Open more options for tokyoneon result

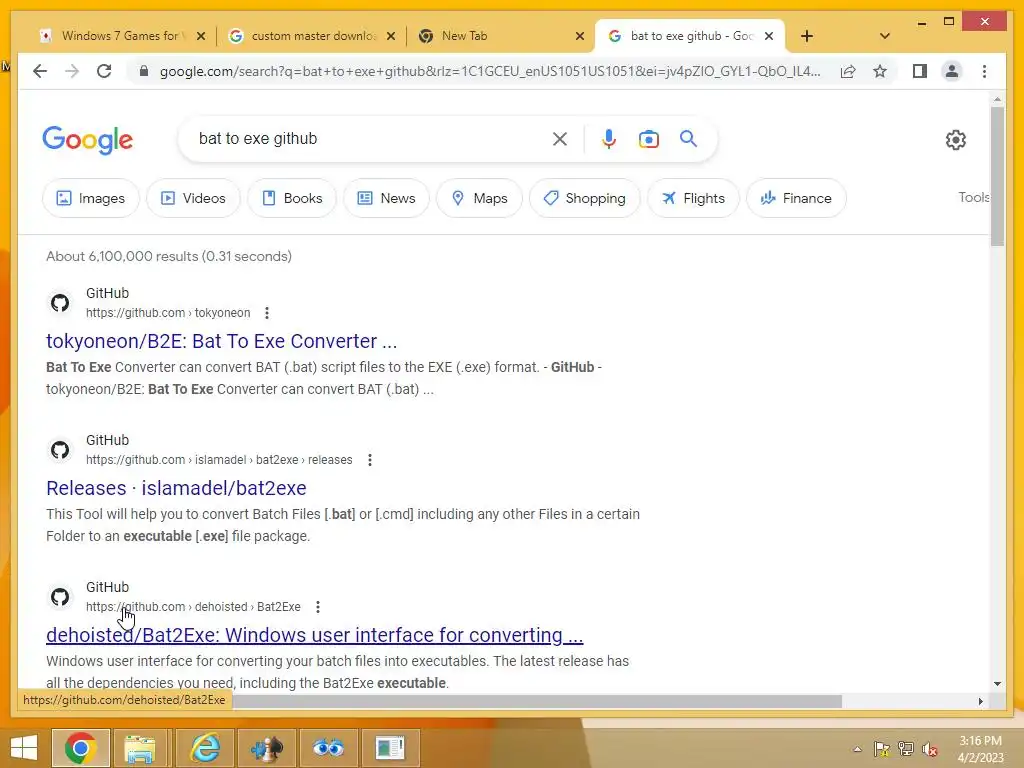266,313
